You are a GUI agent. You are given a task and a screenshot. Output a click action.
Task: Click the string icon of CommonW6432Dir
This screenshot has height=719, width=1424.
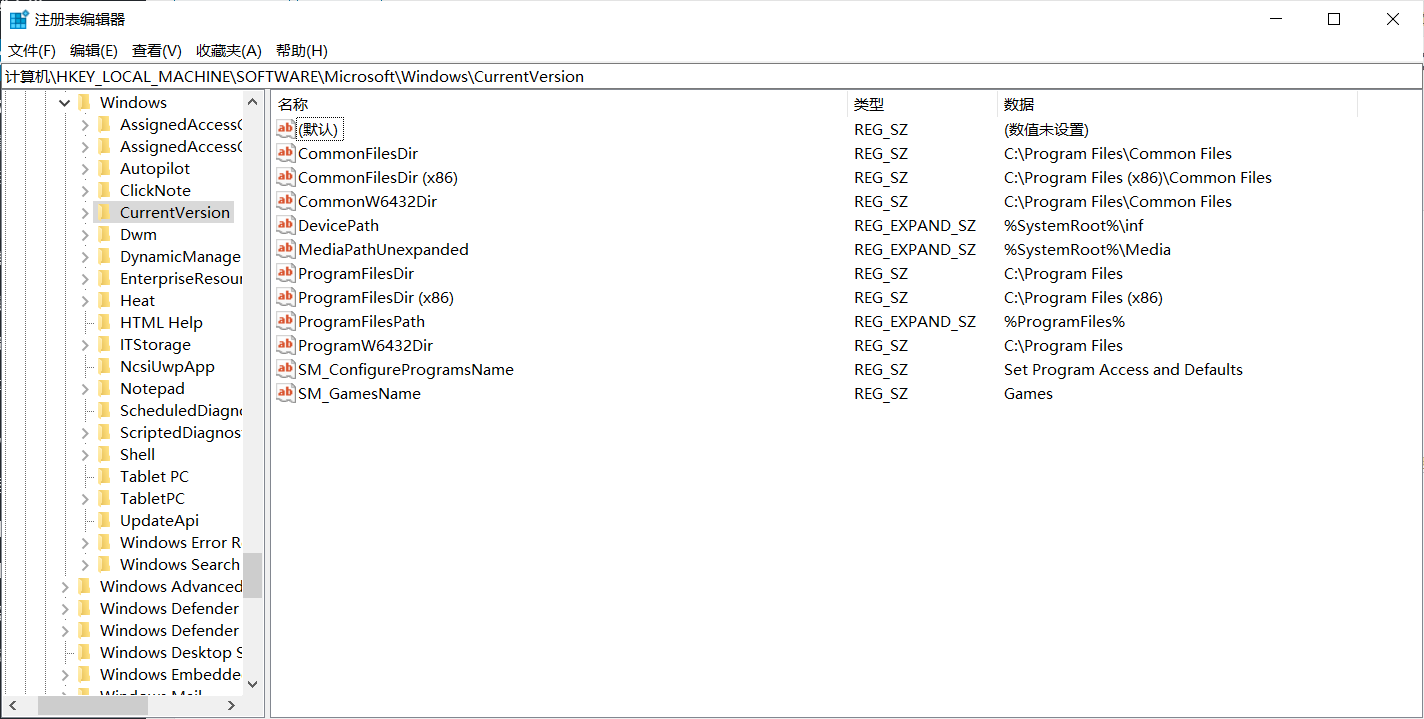coord(286,201)
